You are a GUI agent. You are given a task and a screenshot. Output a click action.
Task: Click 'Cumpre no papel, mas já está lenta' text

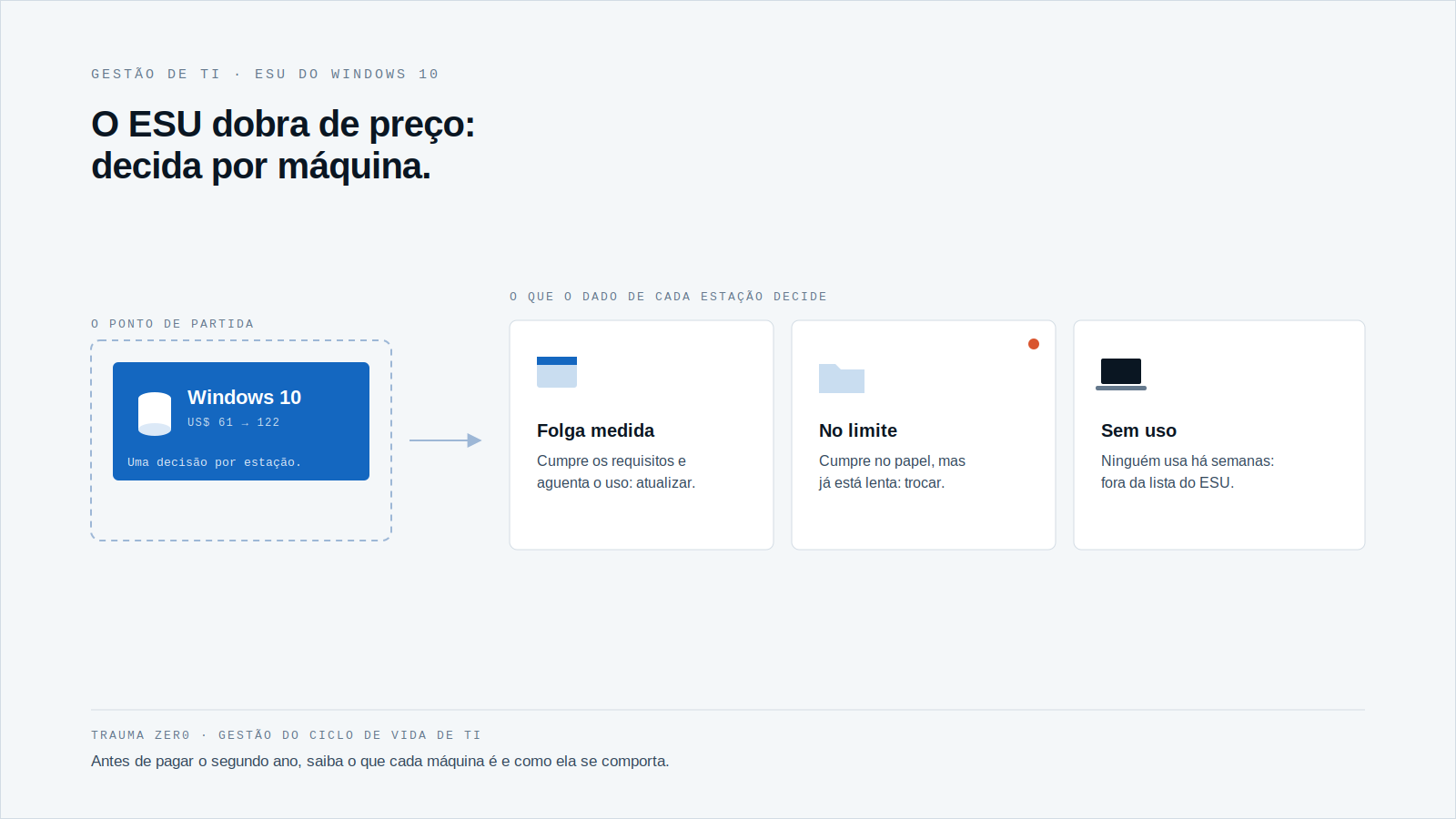coord(892,472)
